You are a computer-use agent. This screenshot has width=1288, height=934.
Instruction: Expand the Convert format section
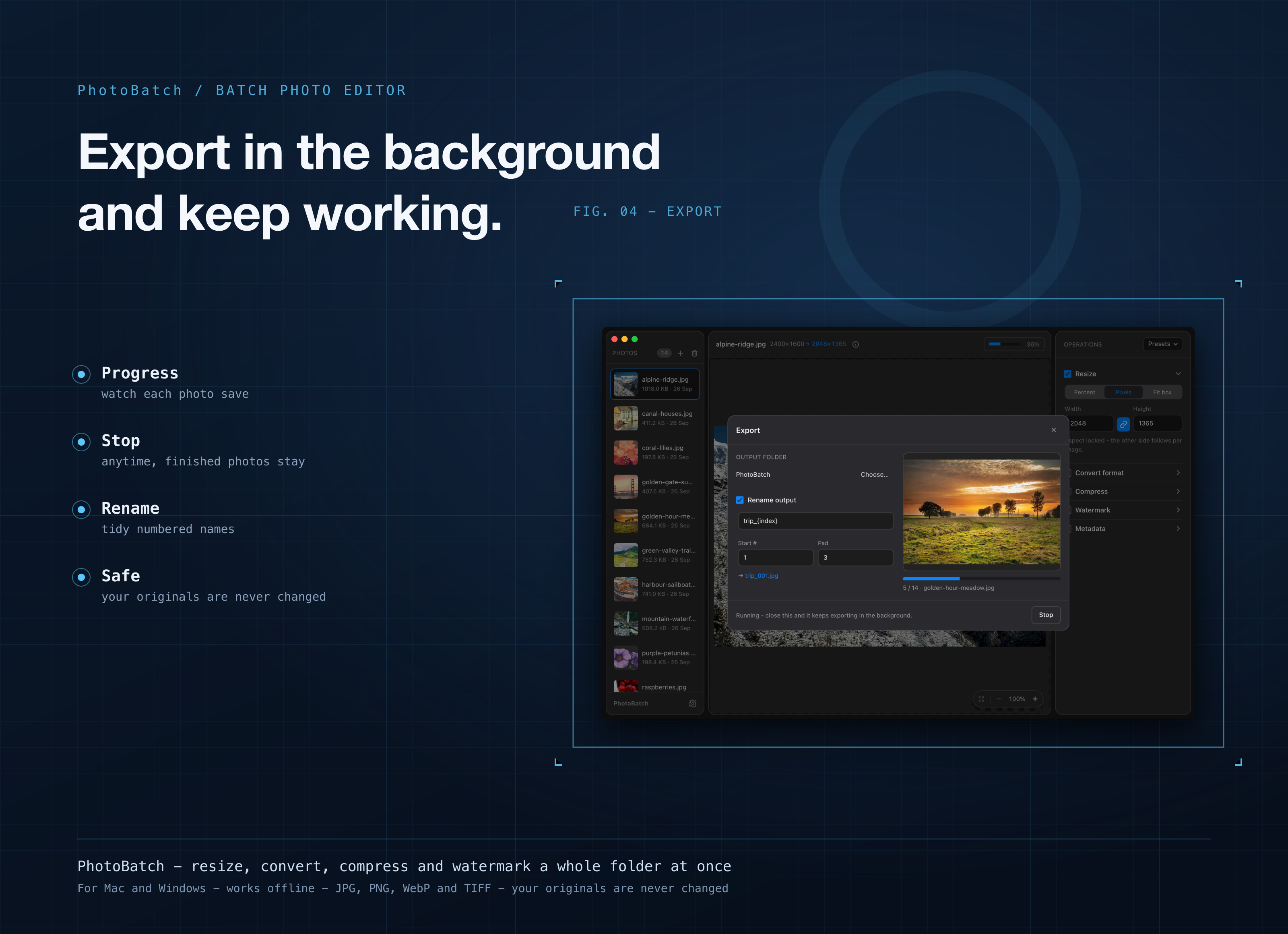[1123, 473]
